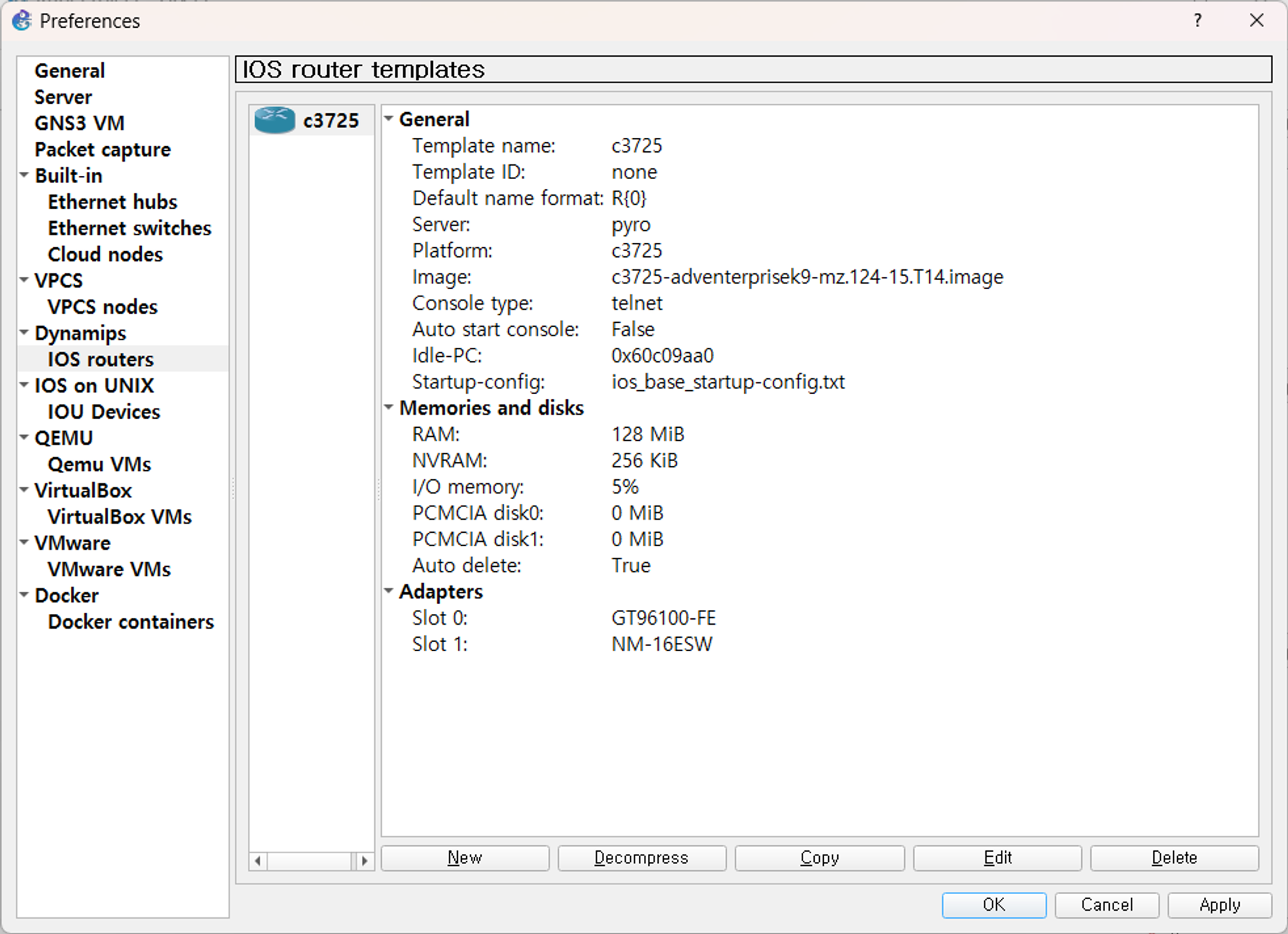Select Ethernet hubs in the sidebar
Image resolution: width=1288 pixels, height=934 pixels.
[112, 202]
